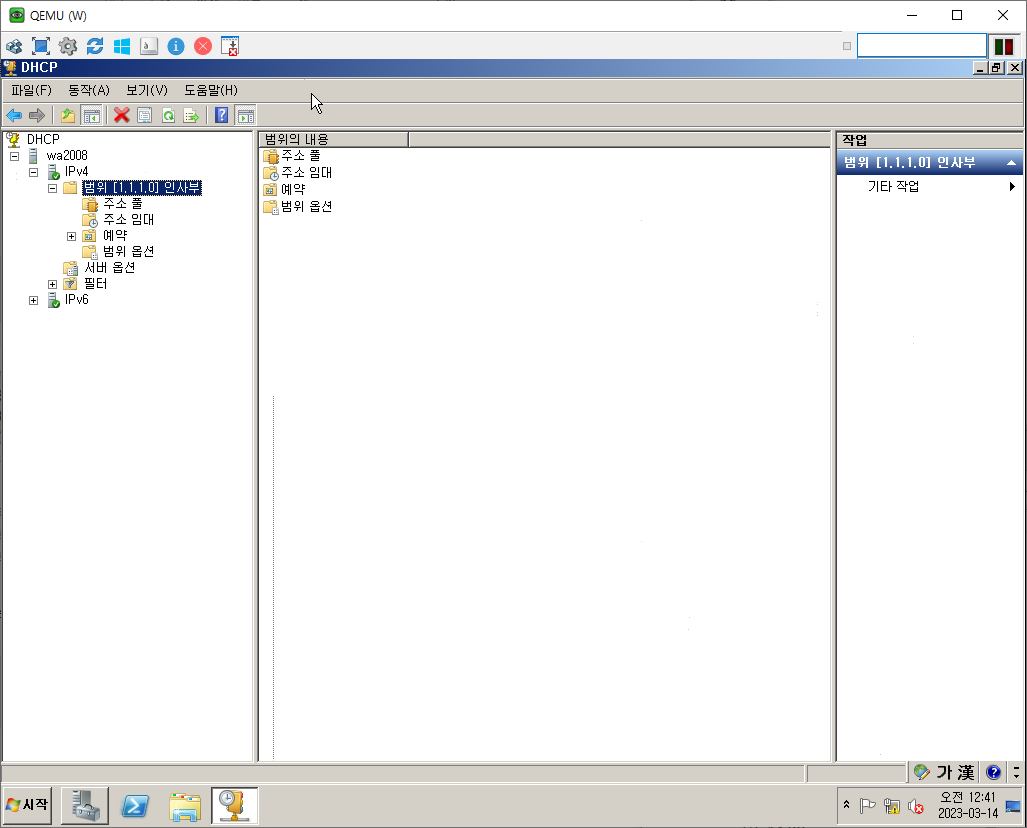Image resolution: width=1027 pixels, height=828 pixels.
Task: Select 범위 옵션 in the contents list
Action: 307,207
